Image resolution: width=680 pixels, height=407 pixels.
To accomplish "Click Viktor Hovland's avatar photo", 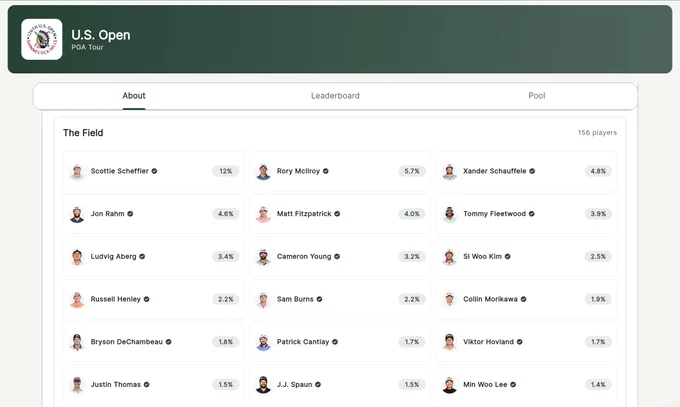I will point(449,342).
